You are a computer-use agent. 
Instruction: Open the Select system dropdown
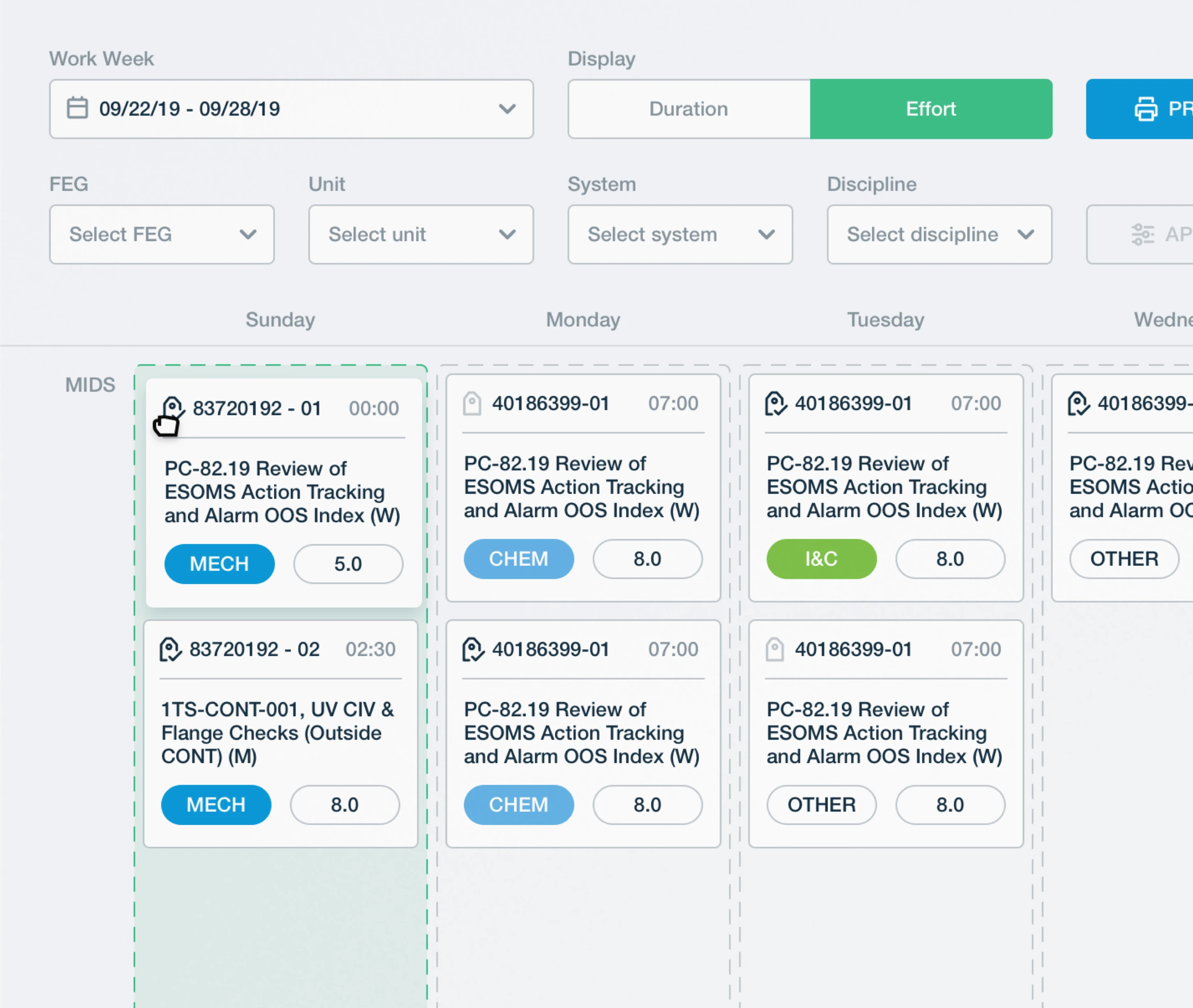(x=680, y=234)
